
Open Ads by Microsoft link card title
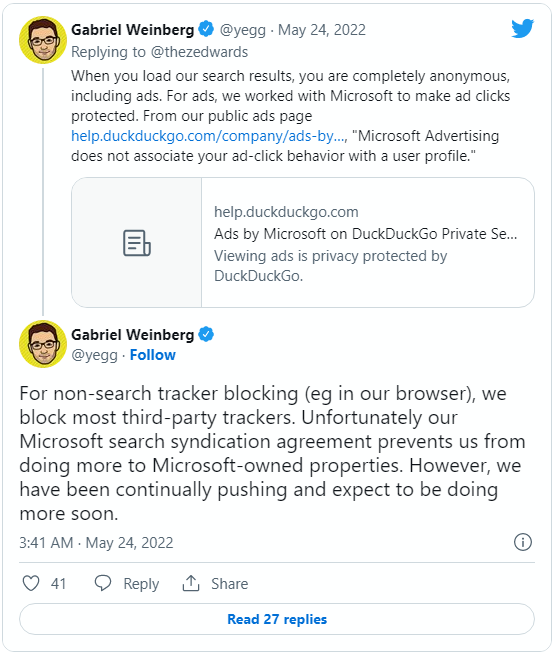click(365, 234)
